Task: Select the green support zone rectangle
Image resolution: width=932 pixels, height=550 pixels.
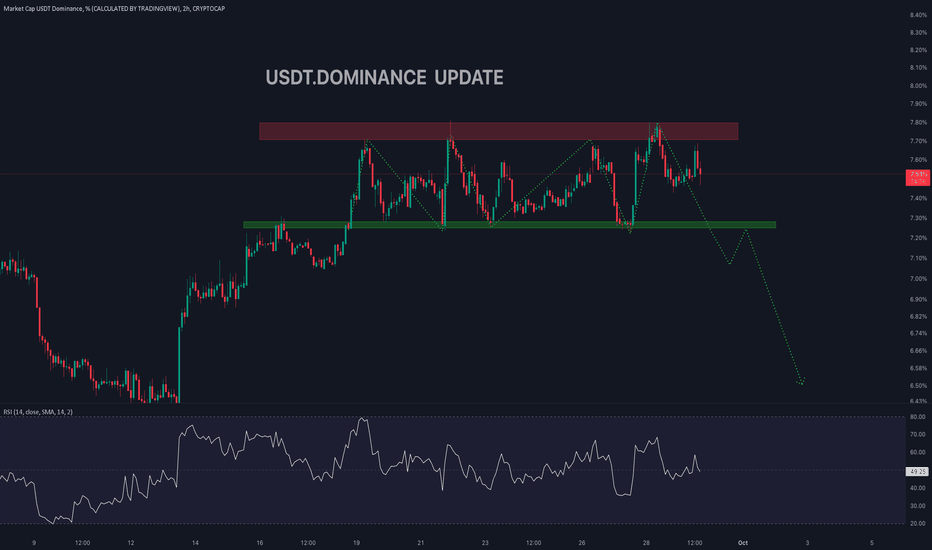Action: click(x=508, y=225)
